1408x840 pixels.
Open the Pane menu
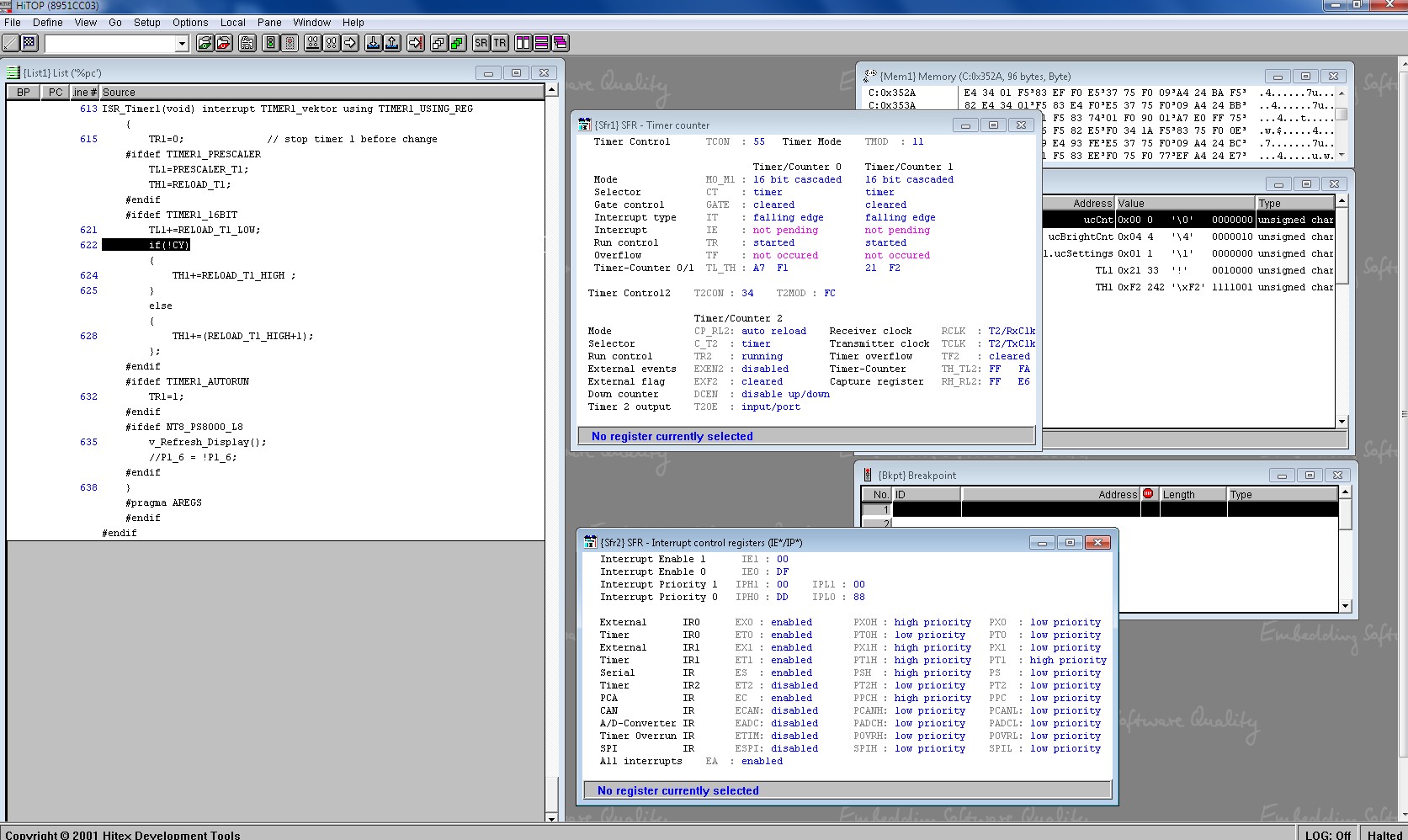click(x=269, y=23)
